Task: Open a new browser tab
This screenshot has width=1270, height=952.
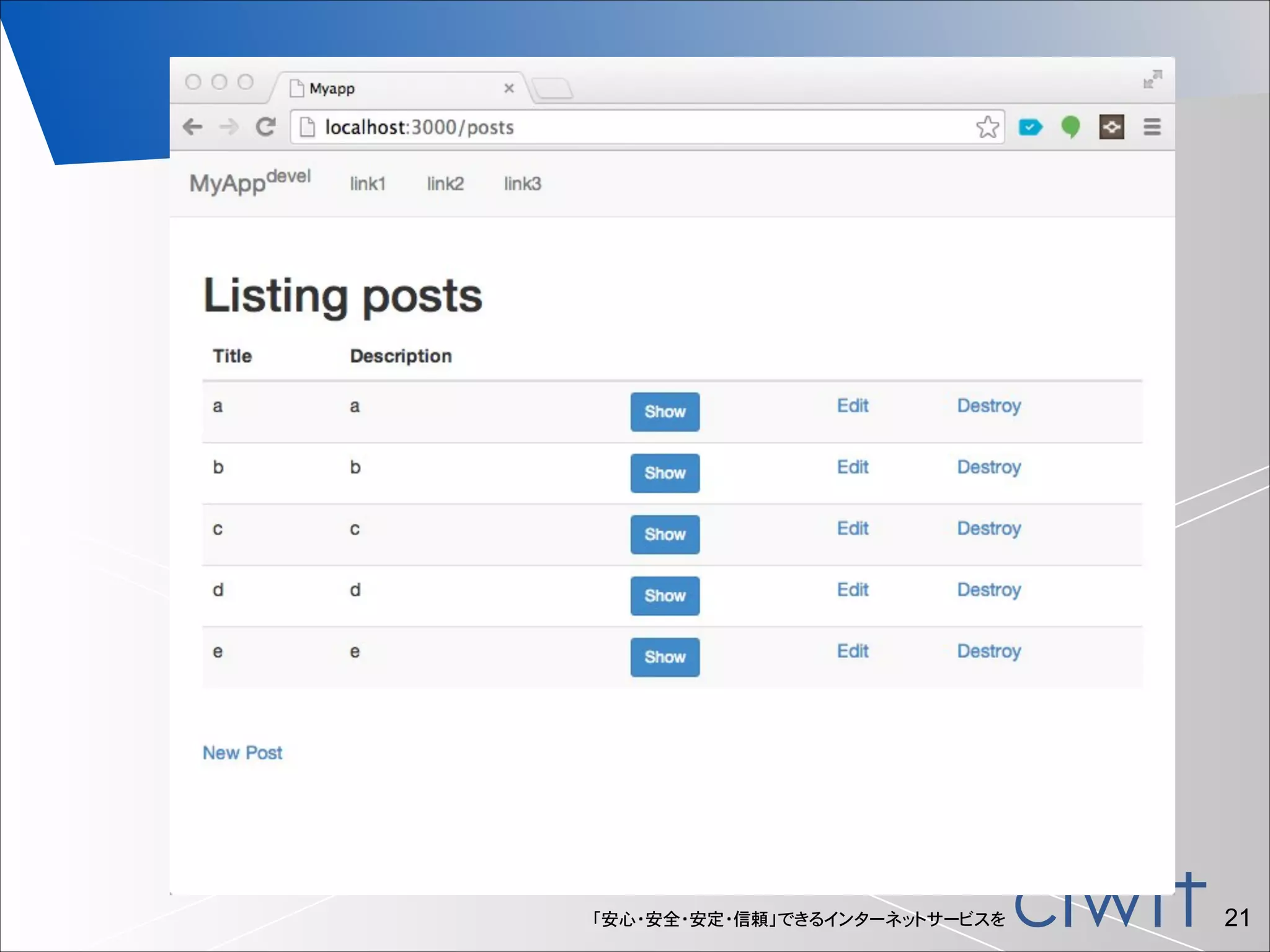Action: pyautogui.click(x=553, y=88)
